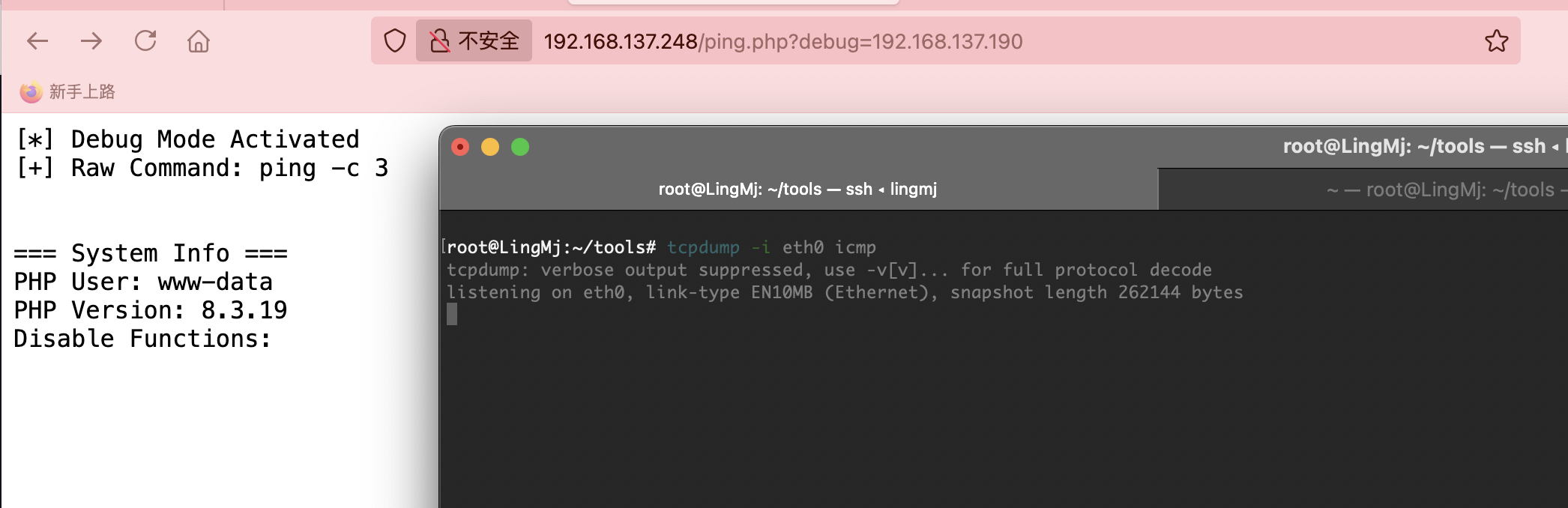Minimize the terminal with yellow button
The image size is (1568, 508).
pyautogui.click(x=490, y=147)
